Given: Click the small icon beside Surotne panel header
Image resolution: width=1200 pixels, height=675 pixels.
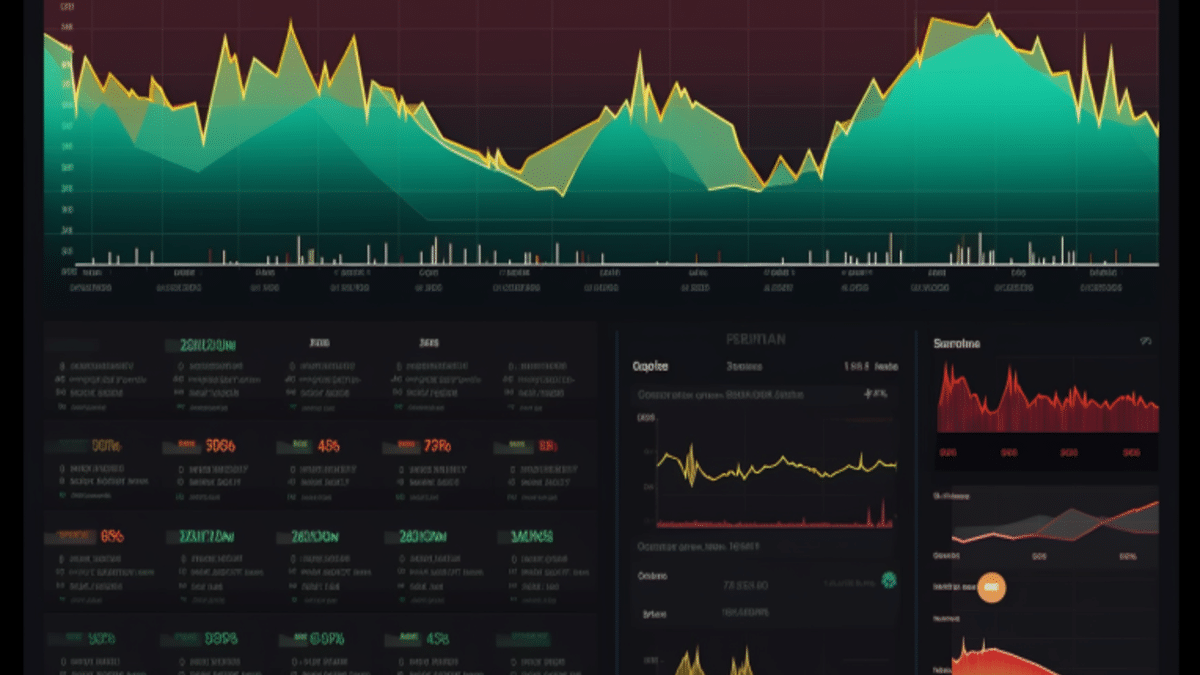Looking at the screenshot, I should tap(1146, 342).
